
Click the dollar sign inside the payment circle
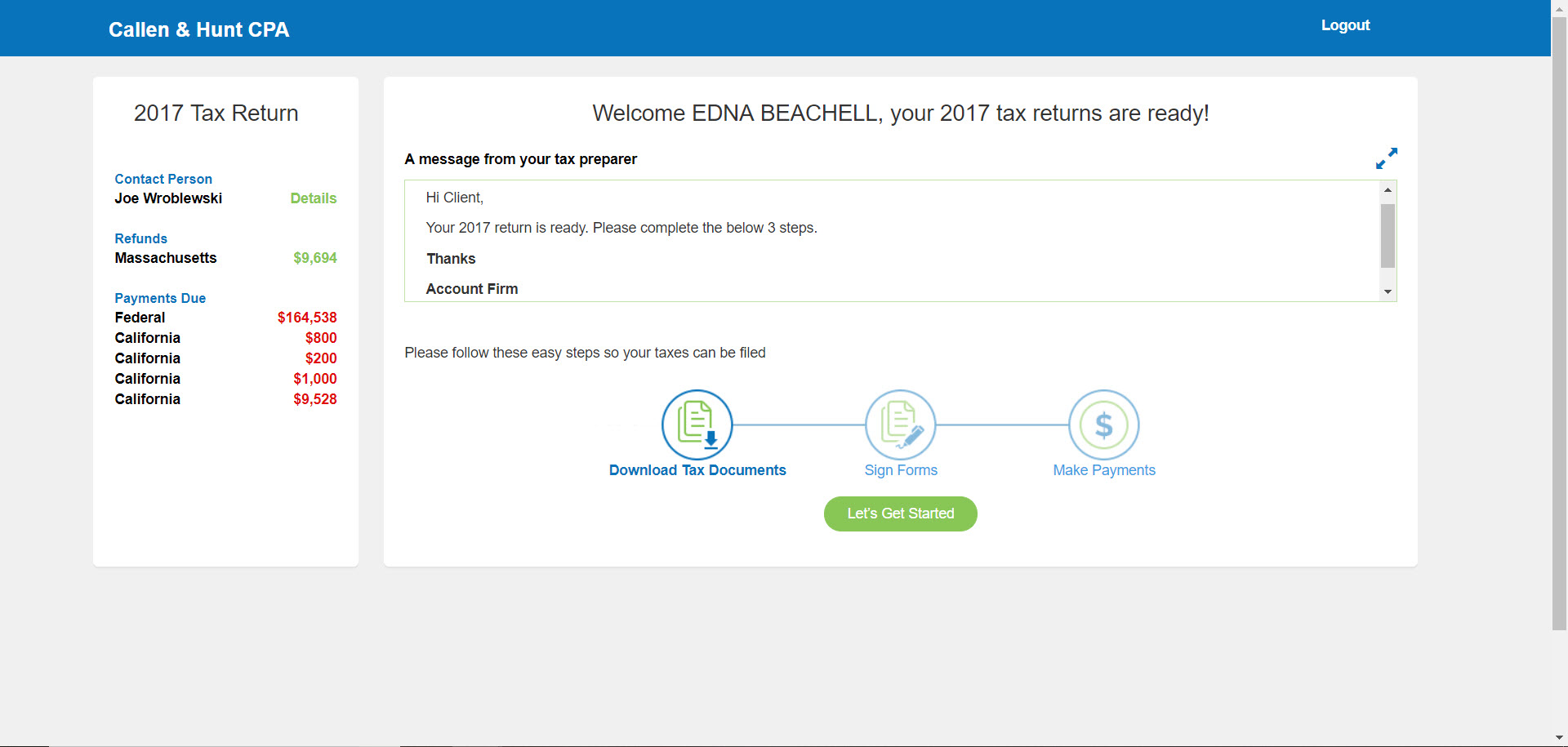[x=1103, y=425]
